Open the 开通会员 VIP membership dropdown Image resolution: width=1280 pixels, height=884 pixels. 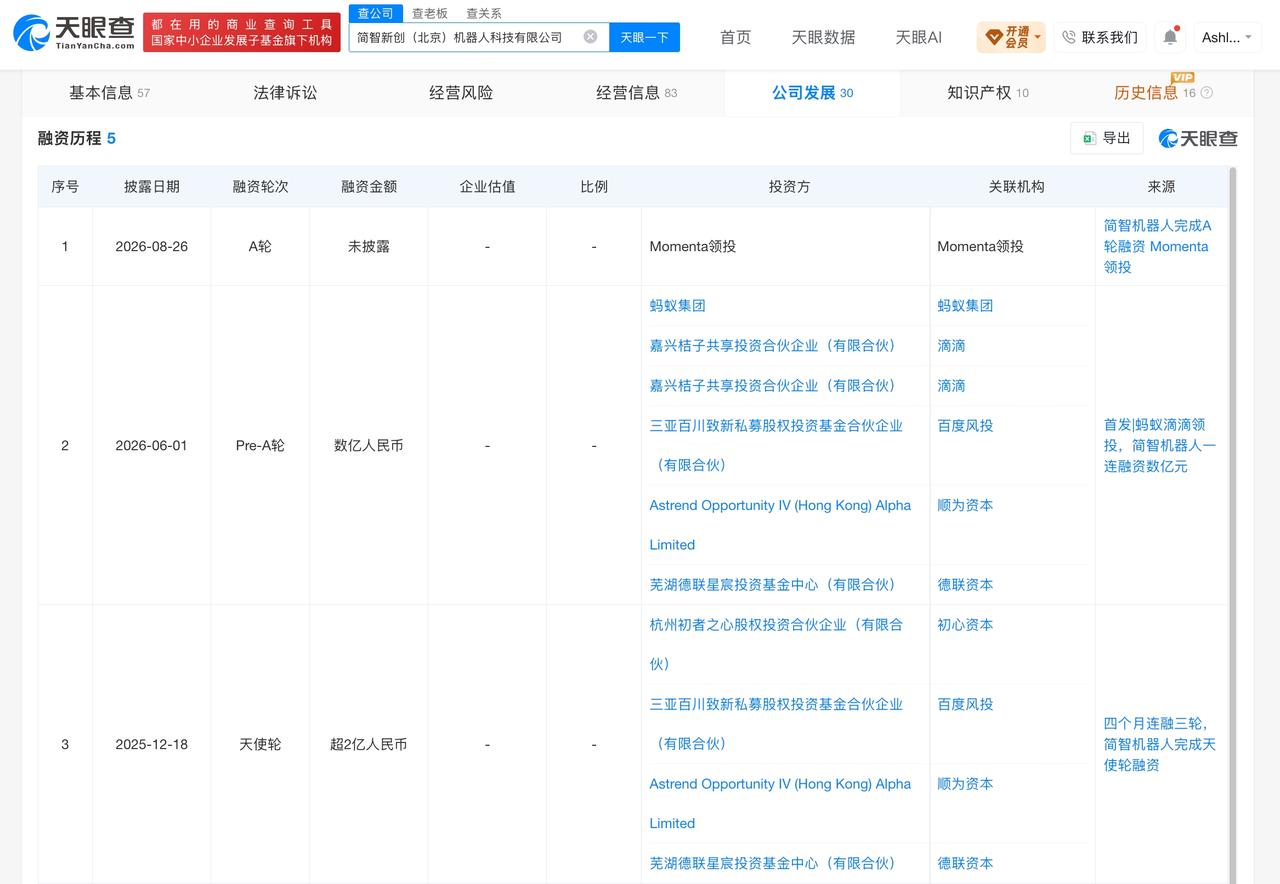click(1011, 37)
